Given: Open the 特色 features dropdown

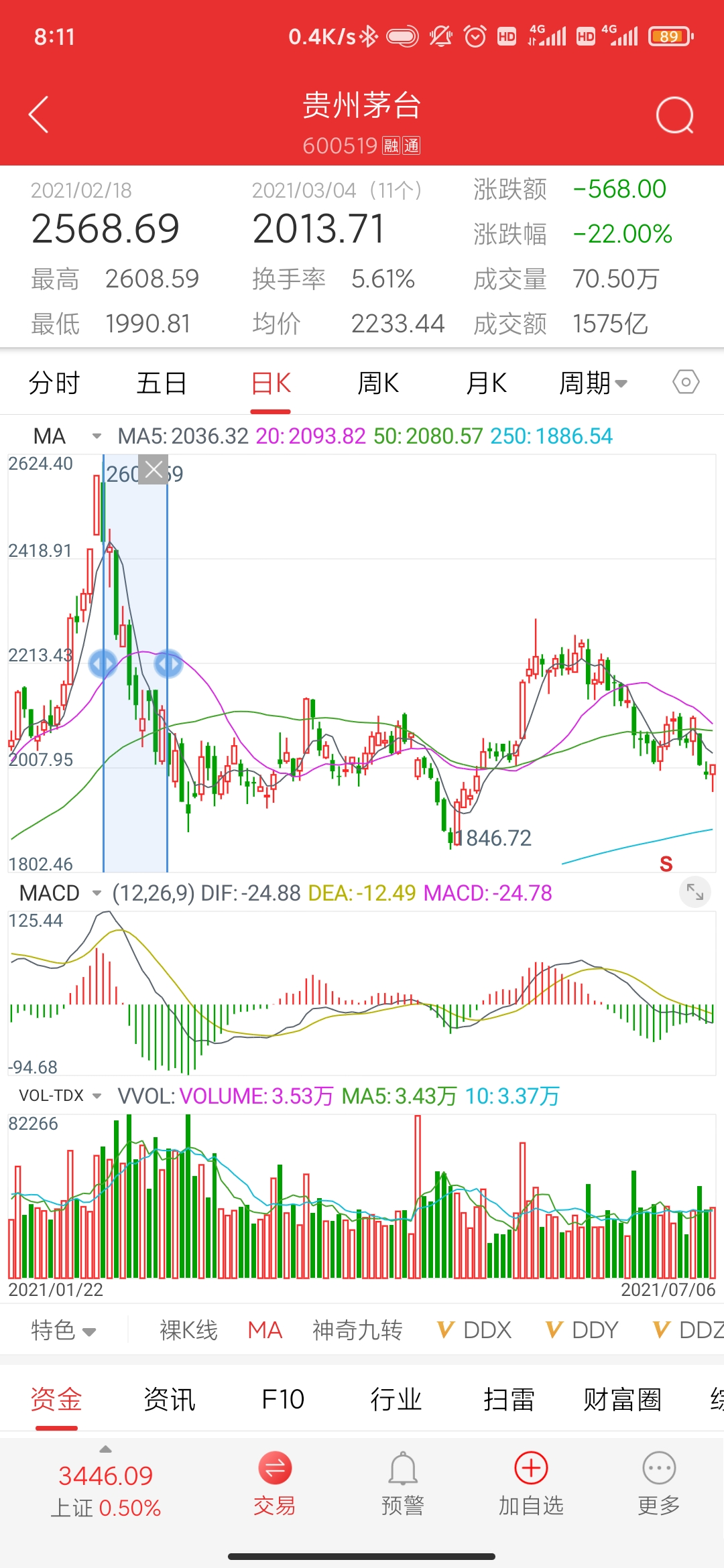Looking at the screenshot, I should pyautogui.click(x=64, y=1330).
